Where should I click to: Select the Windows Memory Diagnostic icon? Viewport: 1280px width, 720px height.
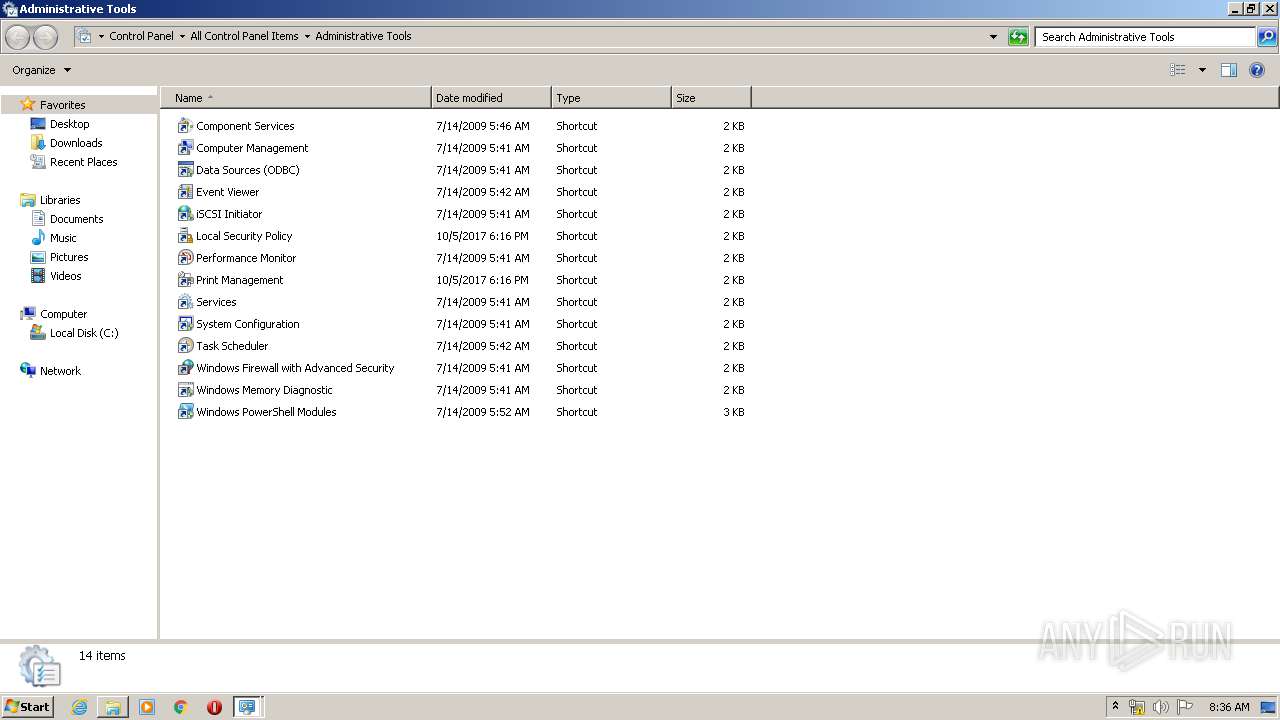tap(185, 390)
